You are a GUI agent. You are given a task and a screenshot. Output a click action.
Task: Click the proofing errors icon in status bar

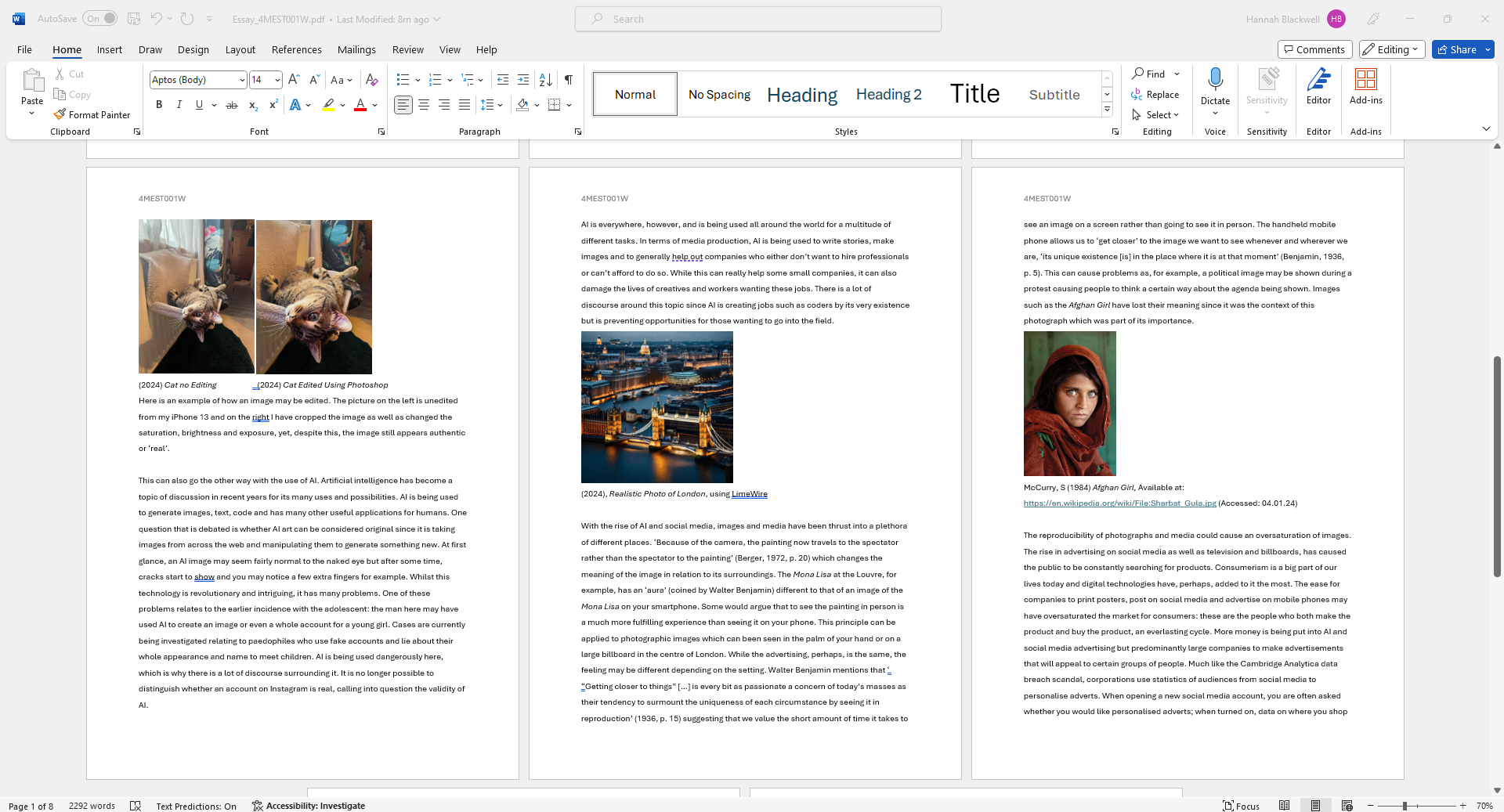click(x=136, y=806)
